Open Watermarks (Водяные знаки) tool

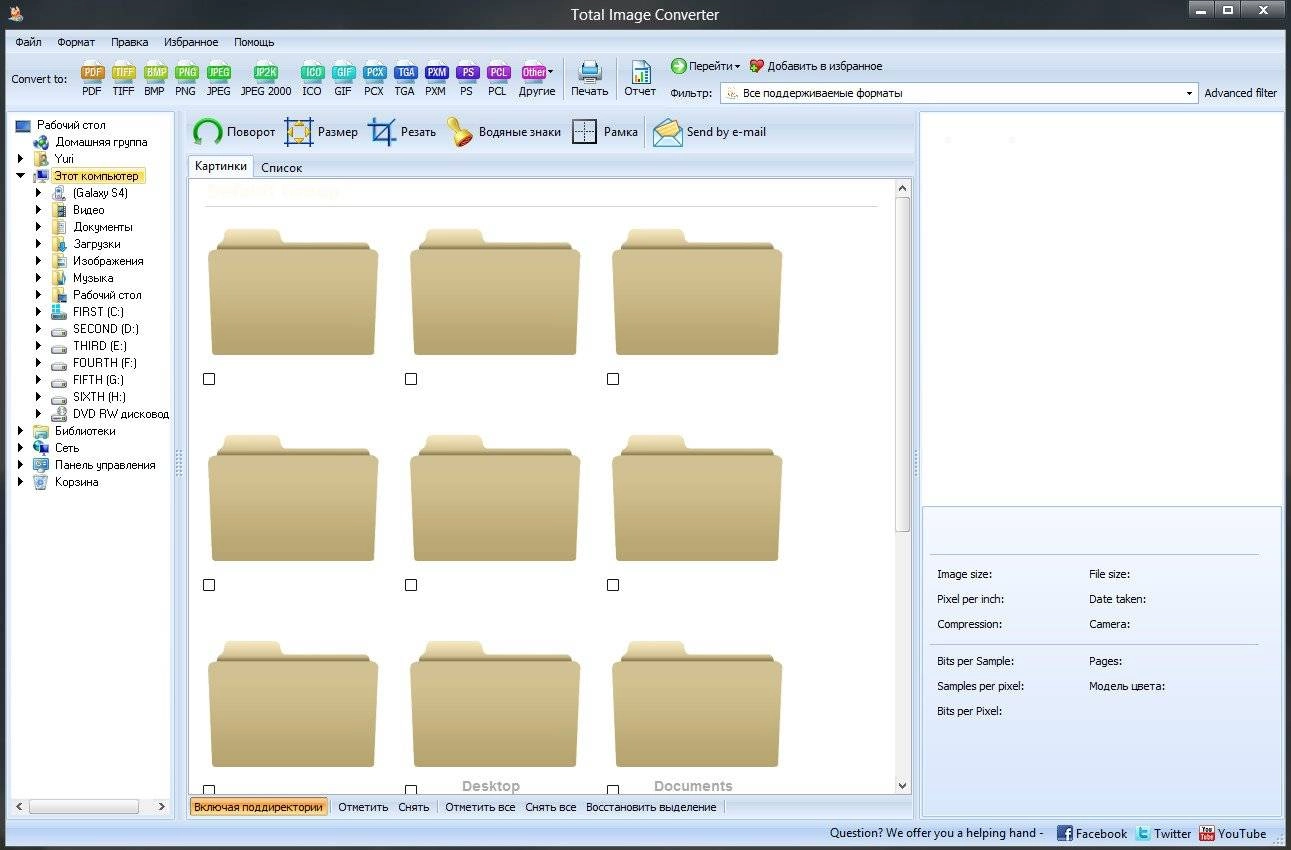tap(504, 132)
